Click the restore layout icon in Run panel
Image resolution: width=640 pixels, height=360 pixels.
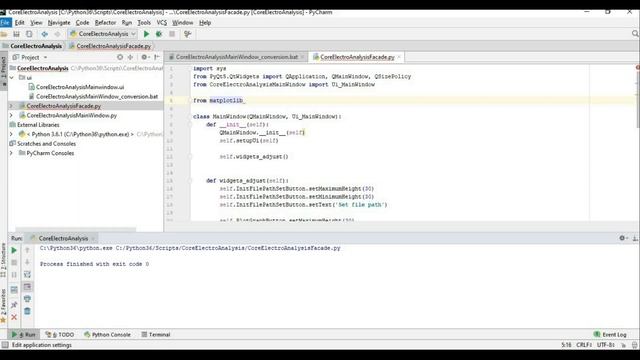coord(14,290)
